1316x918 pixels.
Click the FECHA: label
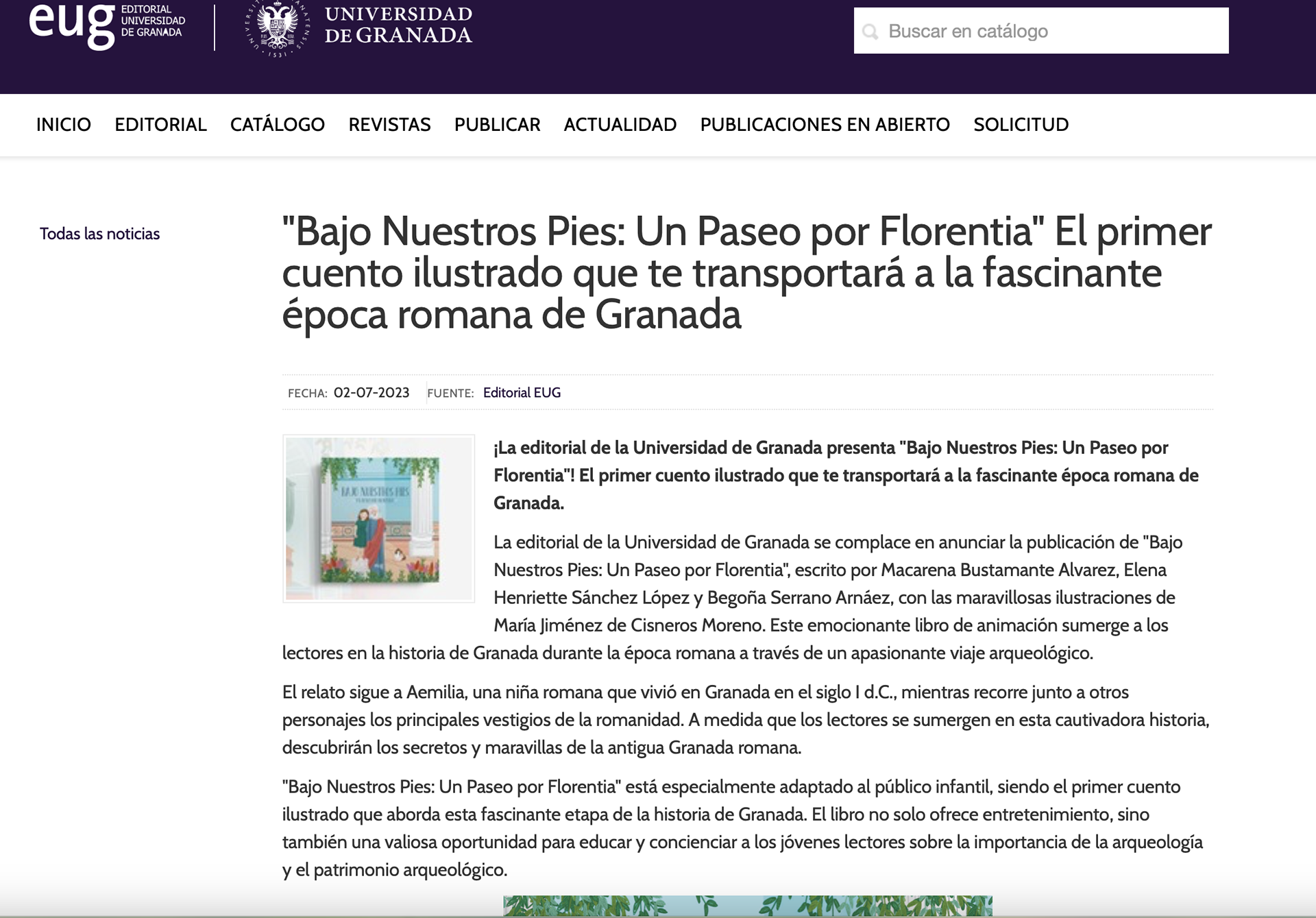[x=308, y=394]
